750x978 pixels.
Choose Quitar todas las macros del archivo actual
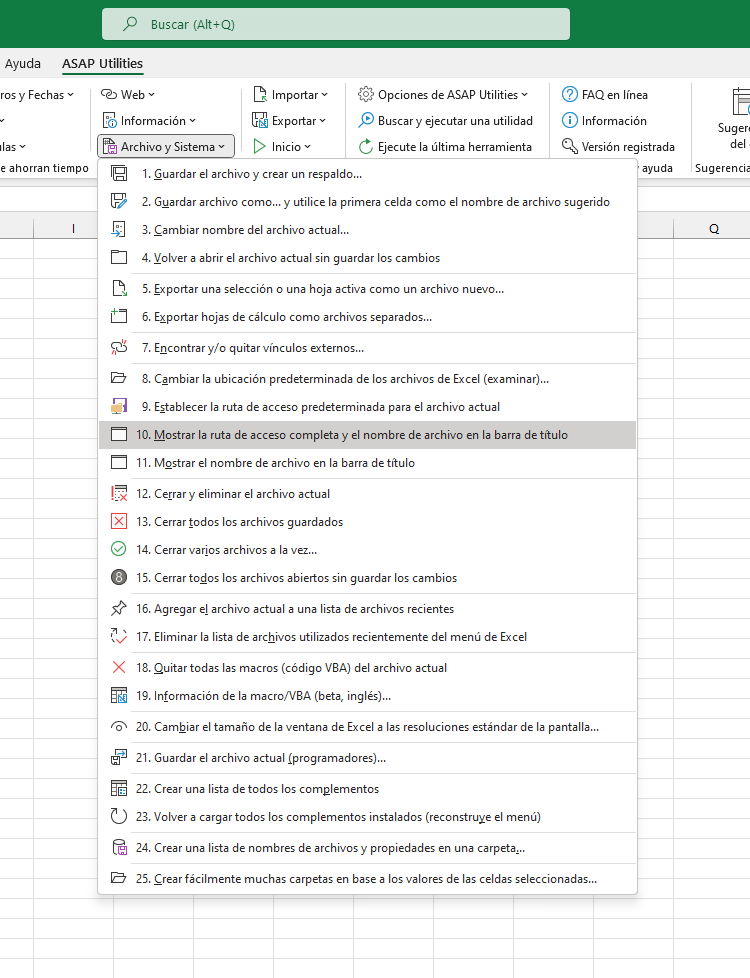(x=368, y=667)
